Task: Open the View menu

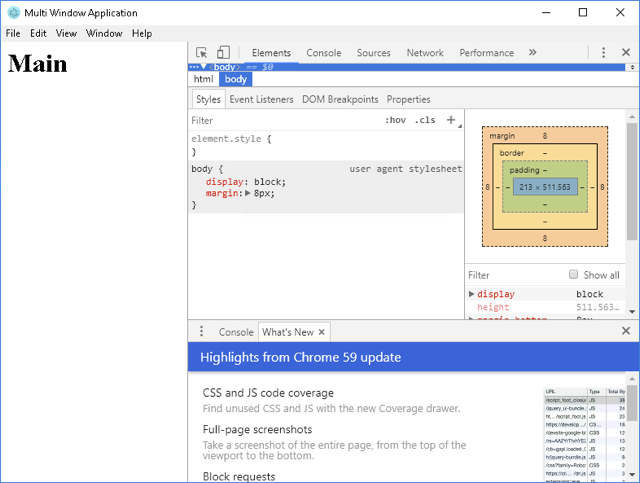Action: pos(66,33)
